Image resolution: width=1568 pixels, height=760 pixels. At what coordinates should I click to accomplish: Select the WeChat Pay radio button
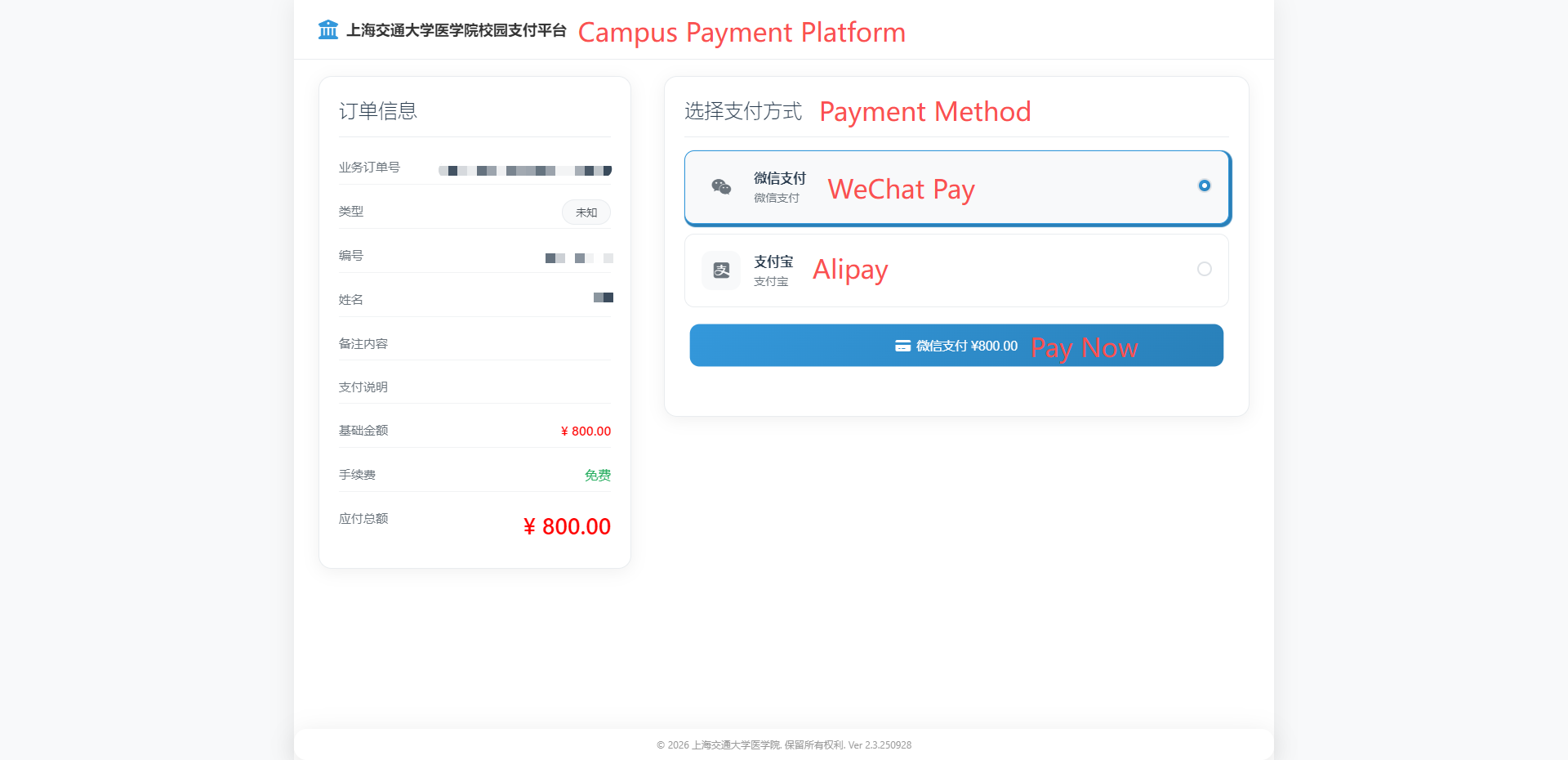1204,186
